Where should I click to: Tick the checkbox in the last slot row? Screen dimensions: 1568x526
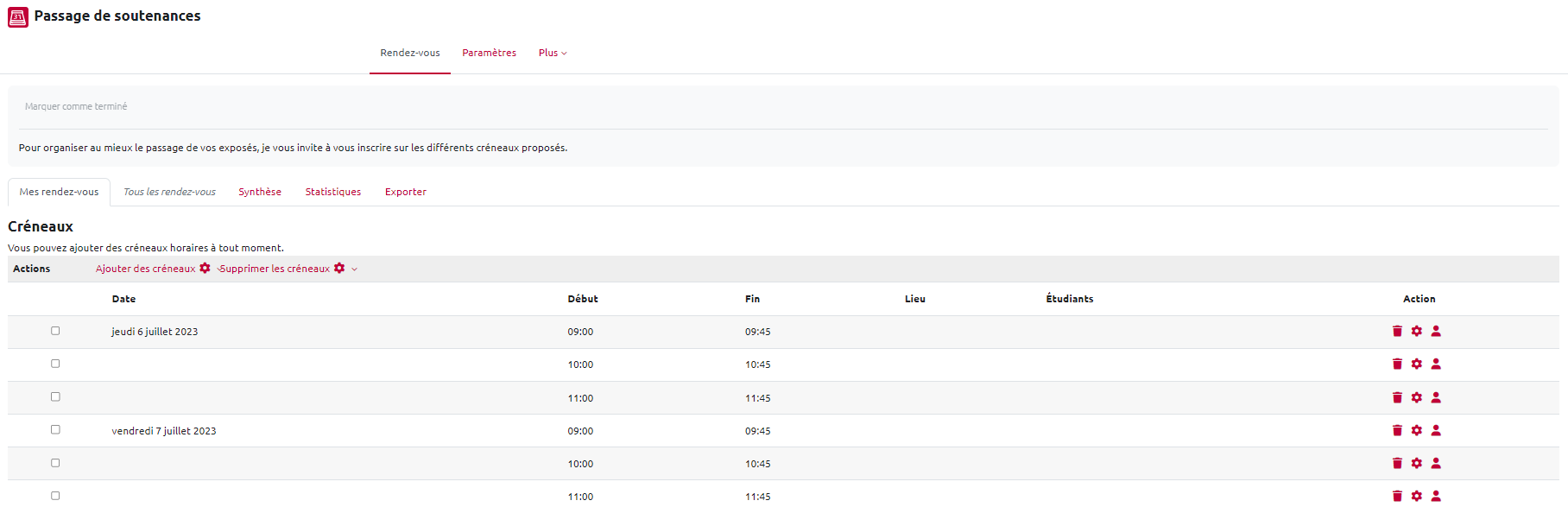tap(55, 496)
